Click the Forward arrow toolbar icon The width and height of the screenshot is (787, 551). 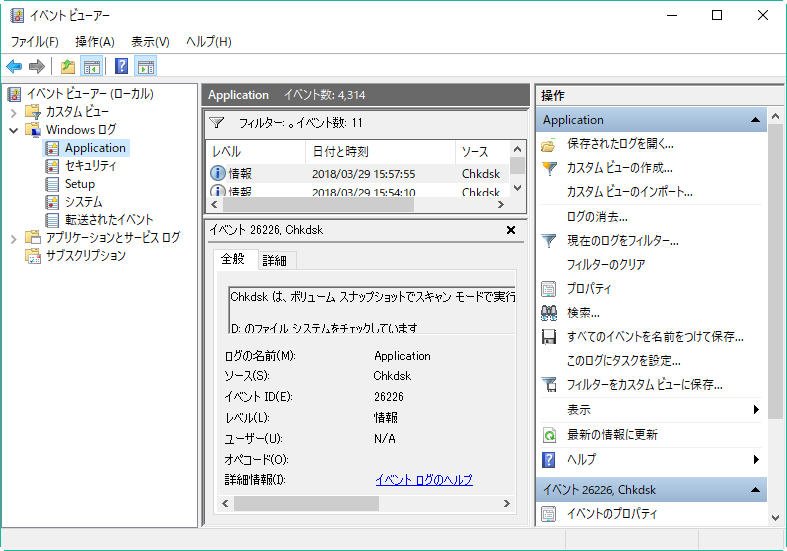click(37, 66)
